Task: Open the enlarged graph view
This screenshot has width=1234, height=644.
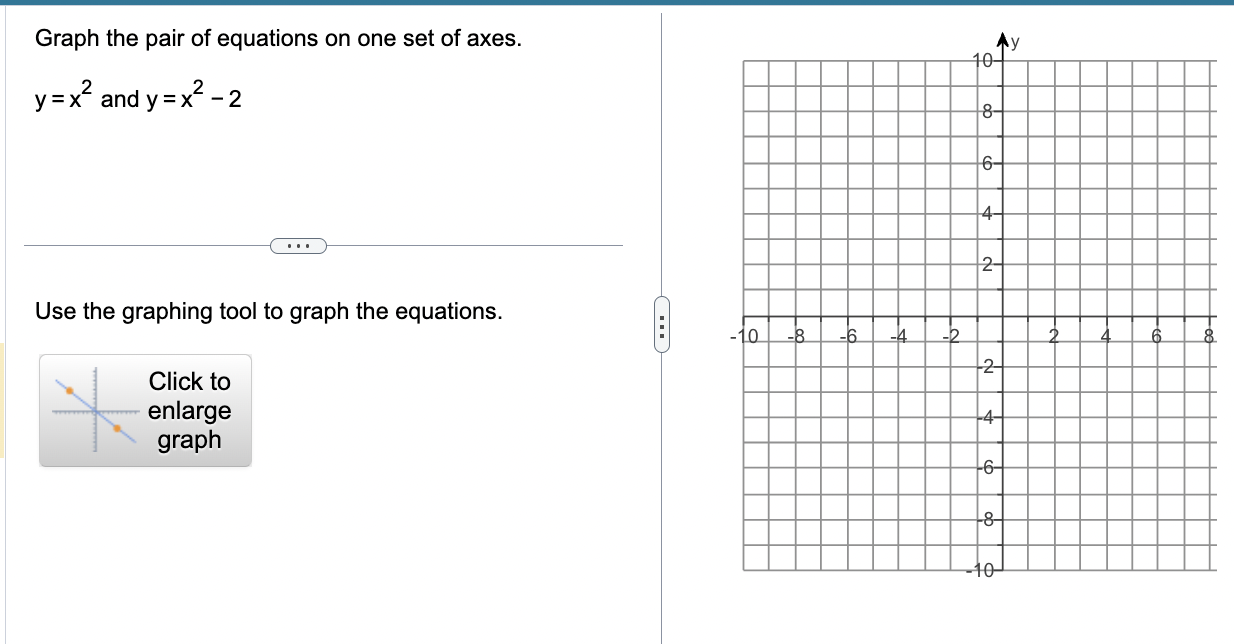Action: (x=145, y=410)
